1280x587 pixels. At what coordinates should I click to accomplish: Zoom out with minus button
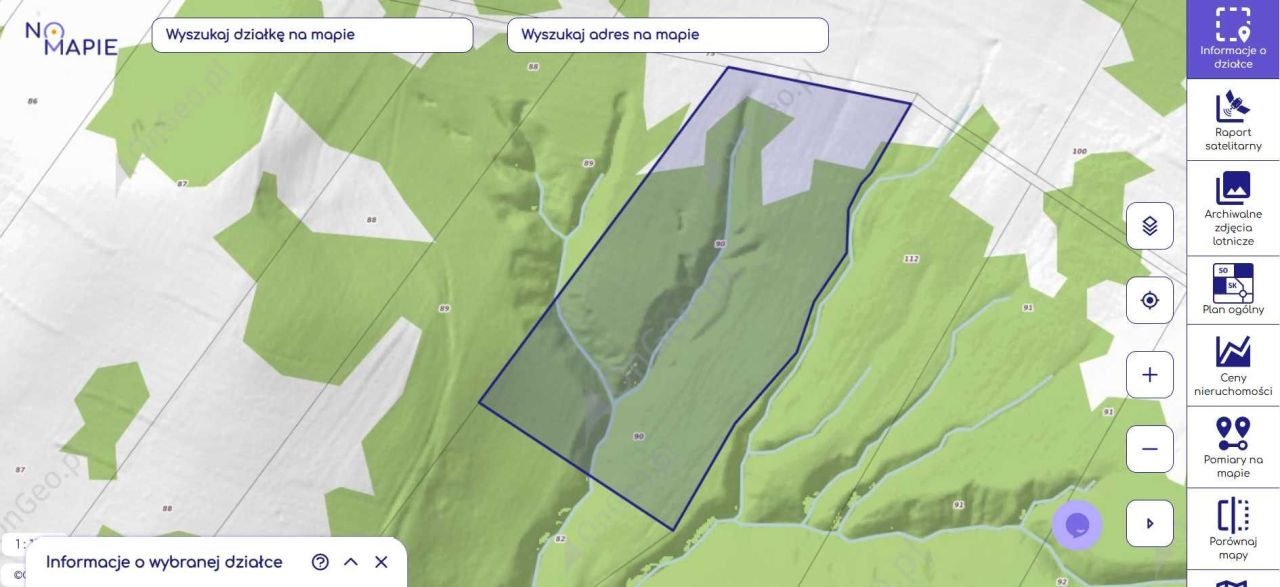pos(1150,449)
